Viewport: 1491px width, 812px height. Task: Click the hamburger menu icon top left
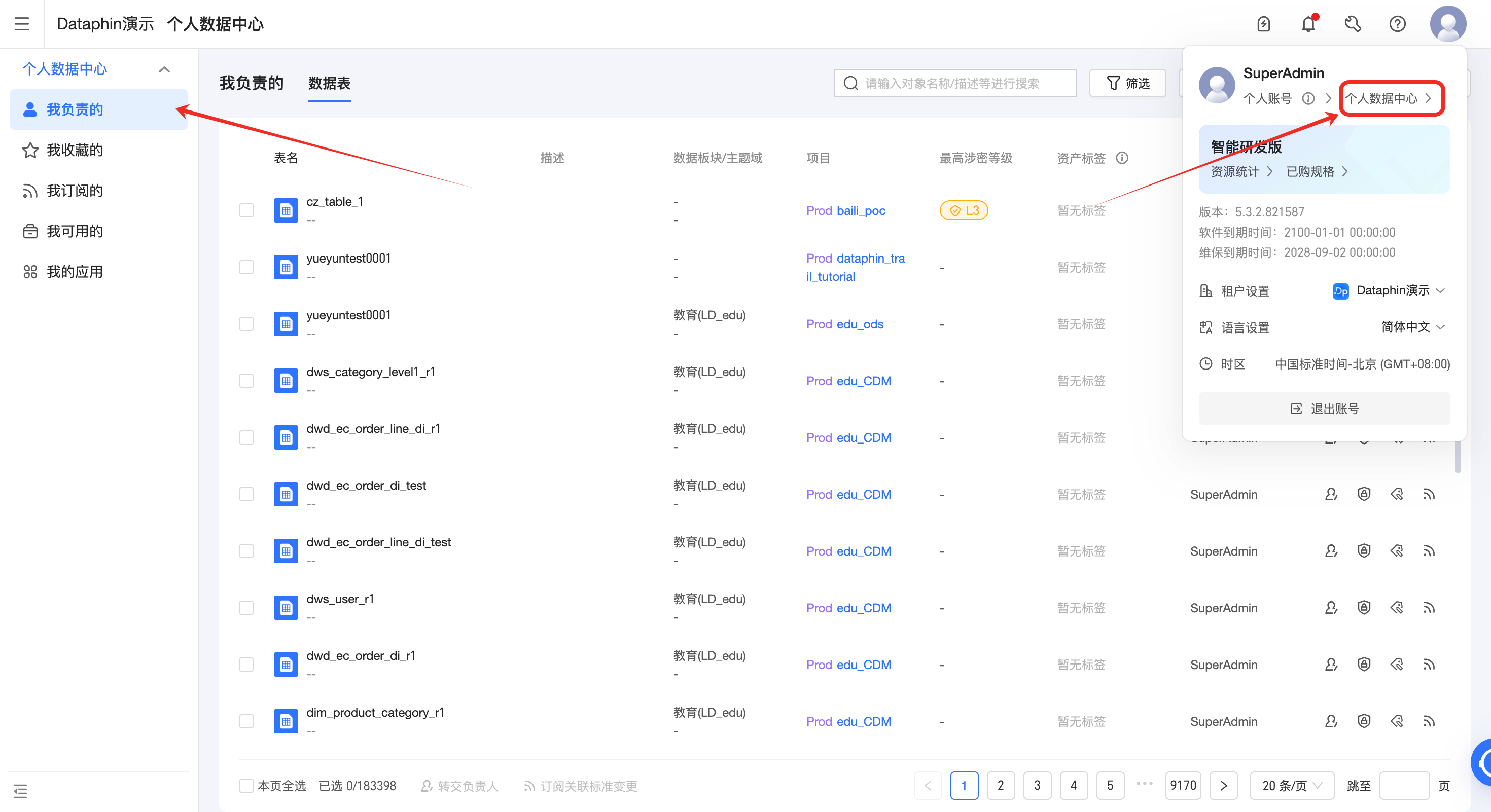click(22, 24)
